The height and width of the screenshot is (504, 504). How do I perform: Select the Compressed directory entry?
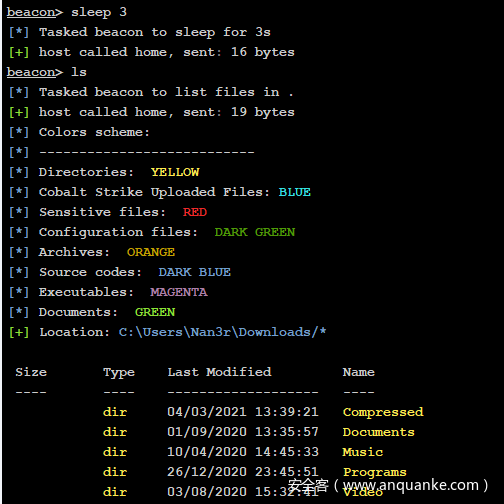pyautogui.click(x=383, y=412)
